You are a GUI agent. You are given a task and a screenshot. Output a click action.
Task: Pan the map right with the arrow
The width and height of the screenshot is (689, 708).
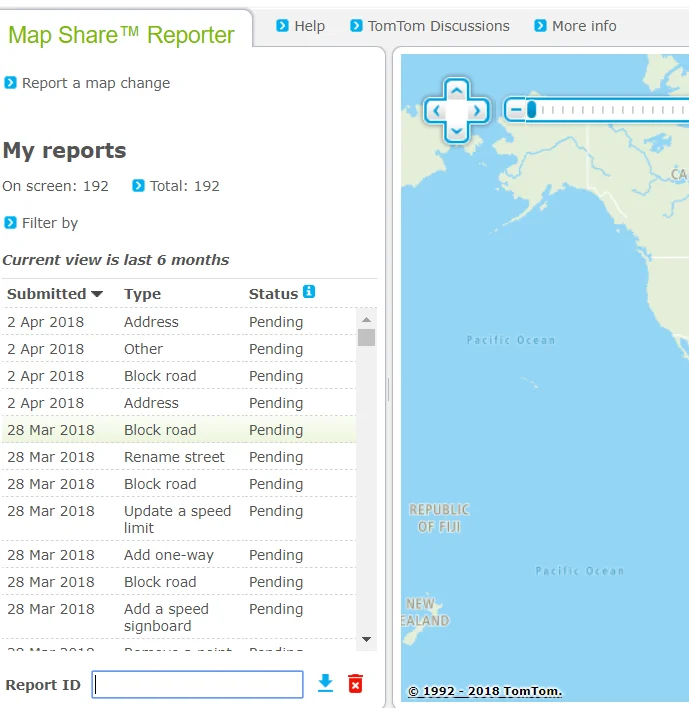(477, 111)
